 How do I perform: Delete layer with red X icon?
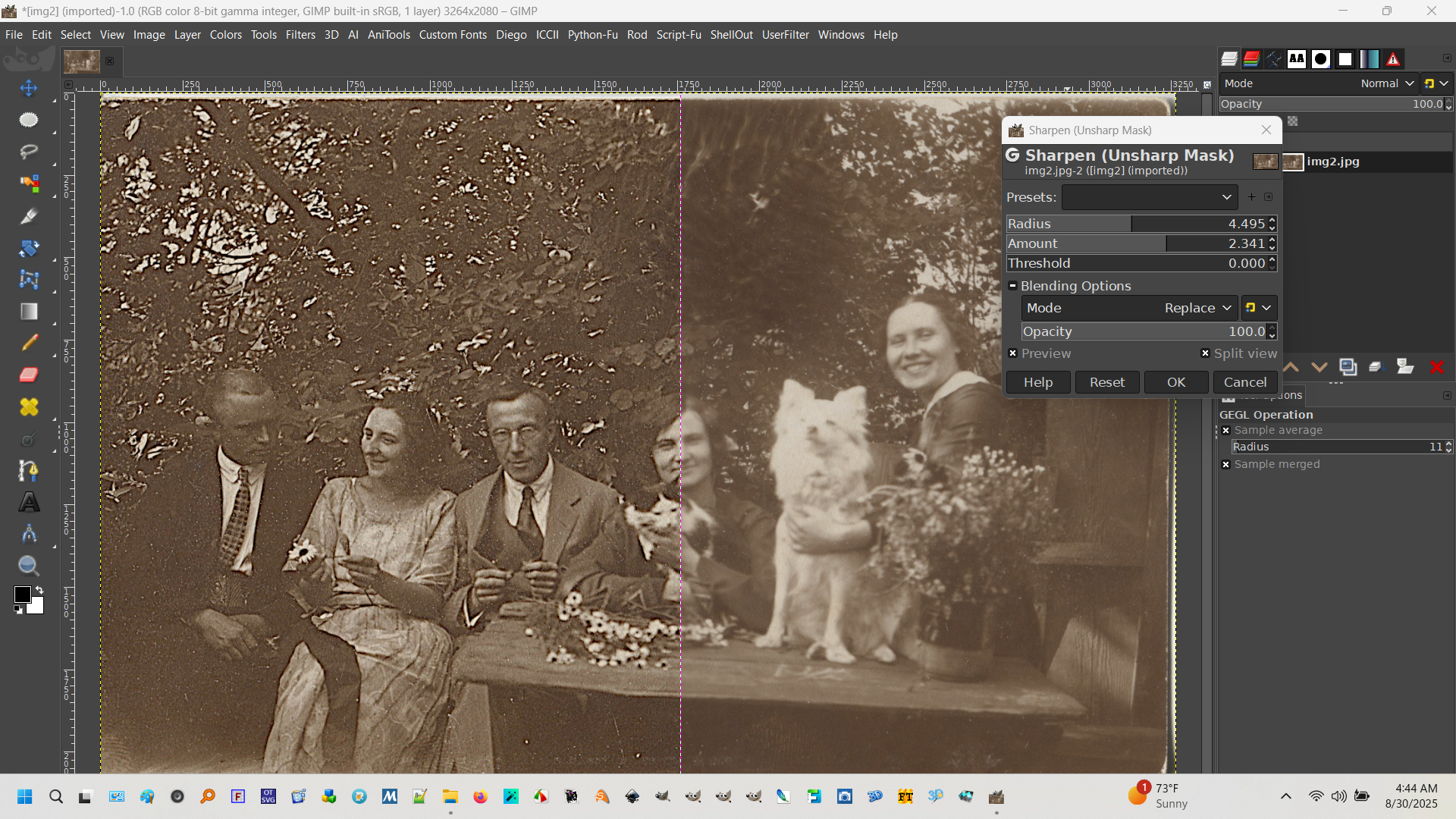pyautogui.click(x=1436, y=367)
